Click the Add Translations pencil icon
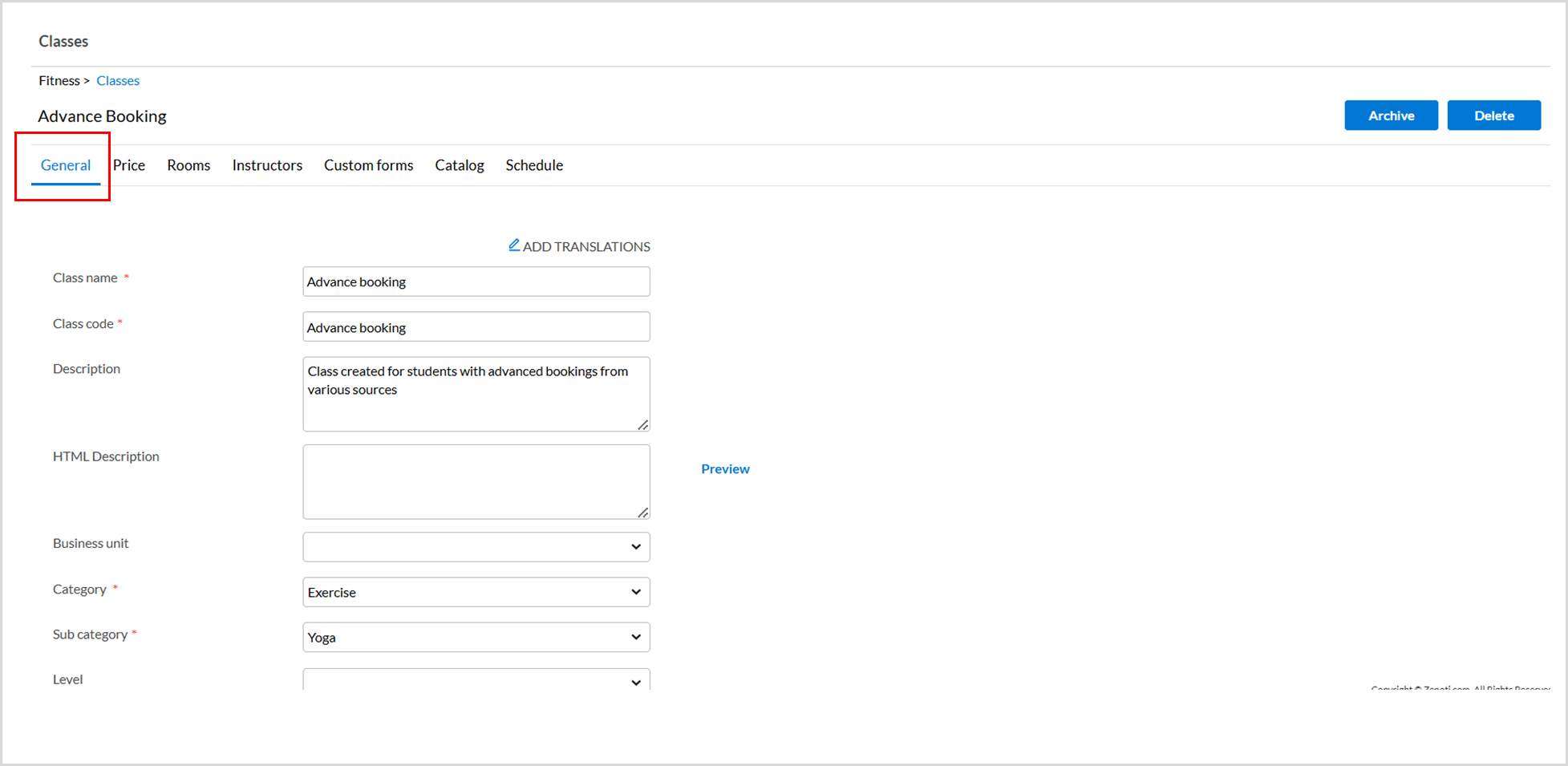The width and height of the screenshot is (1568, 766). (x=514, y=245)
